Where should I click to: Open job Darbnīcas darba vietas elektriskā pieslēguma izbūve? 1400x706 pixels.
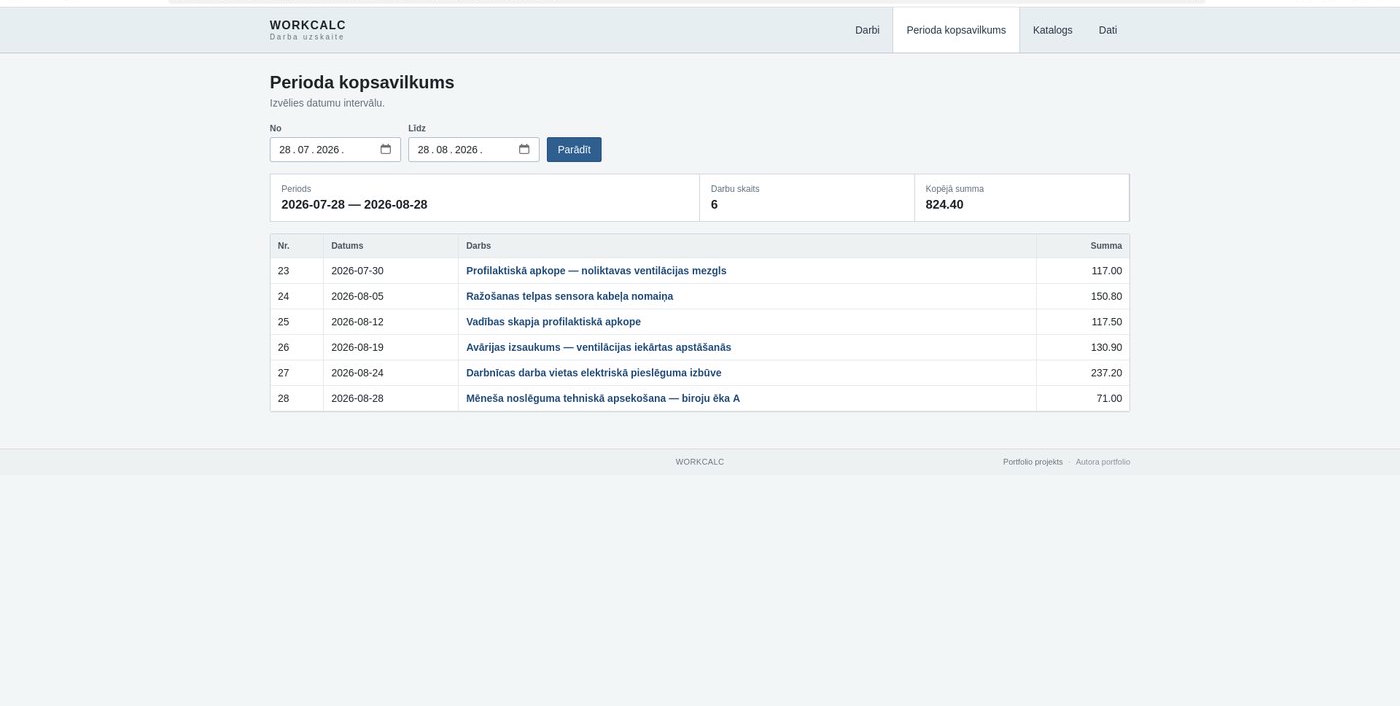[x=593, y=373]
